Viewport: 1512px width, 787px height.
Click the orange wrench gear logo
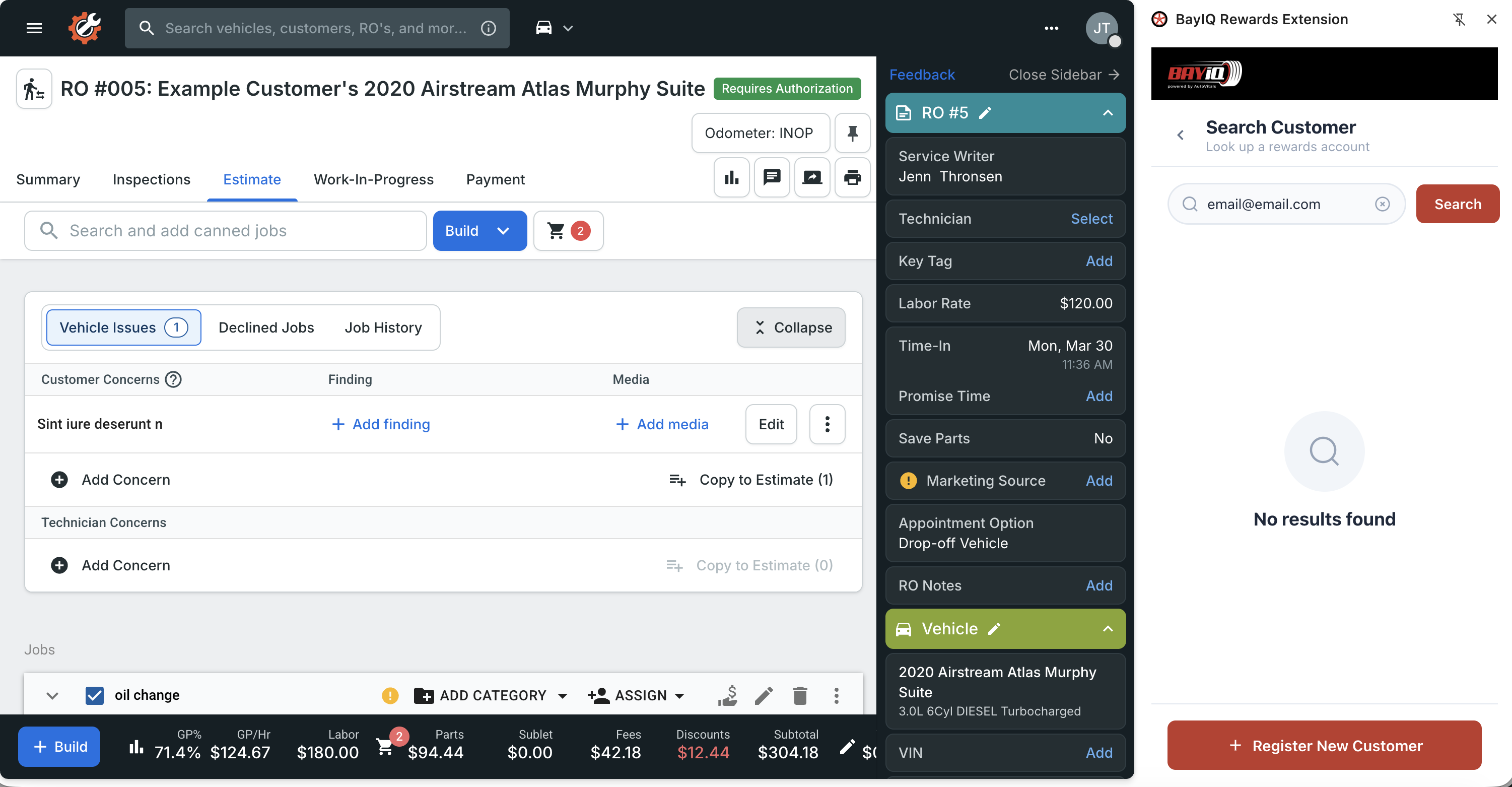point(84,28)
